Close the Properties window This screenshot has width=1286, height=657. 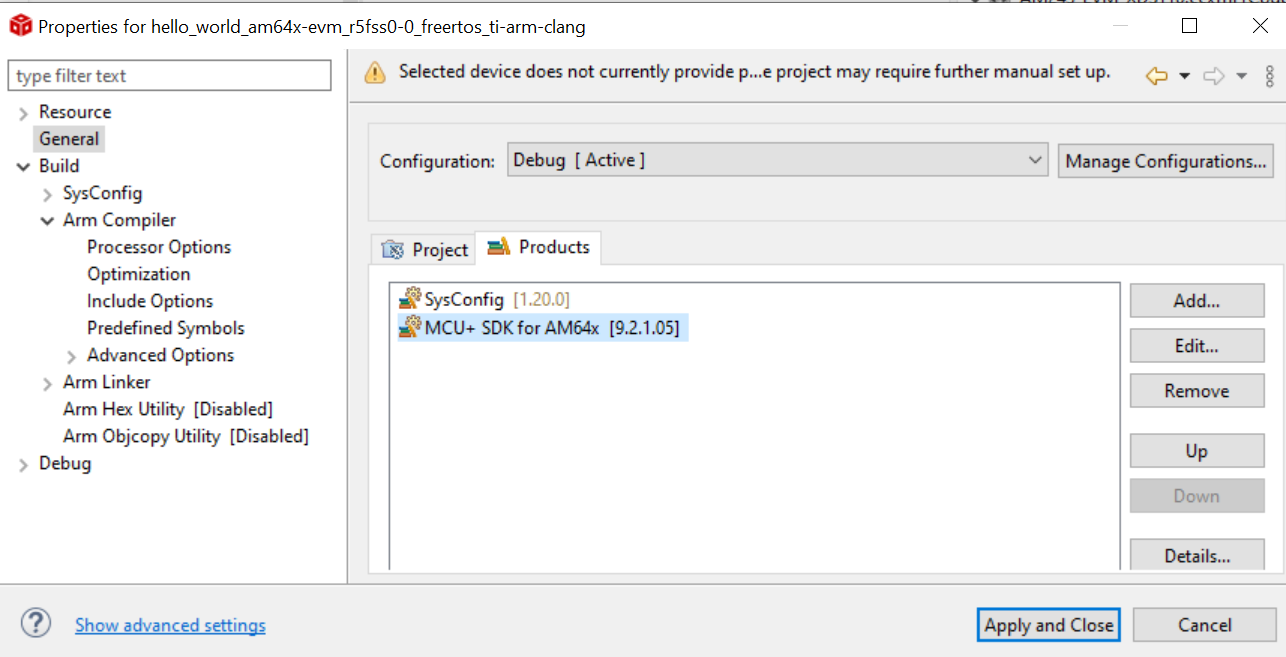click(1260, 27)
